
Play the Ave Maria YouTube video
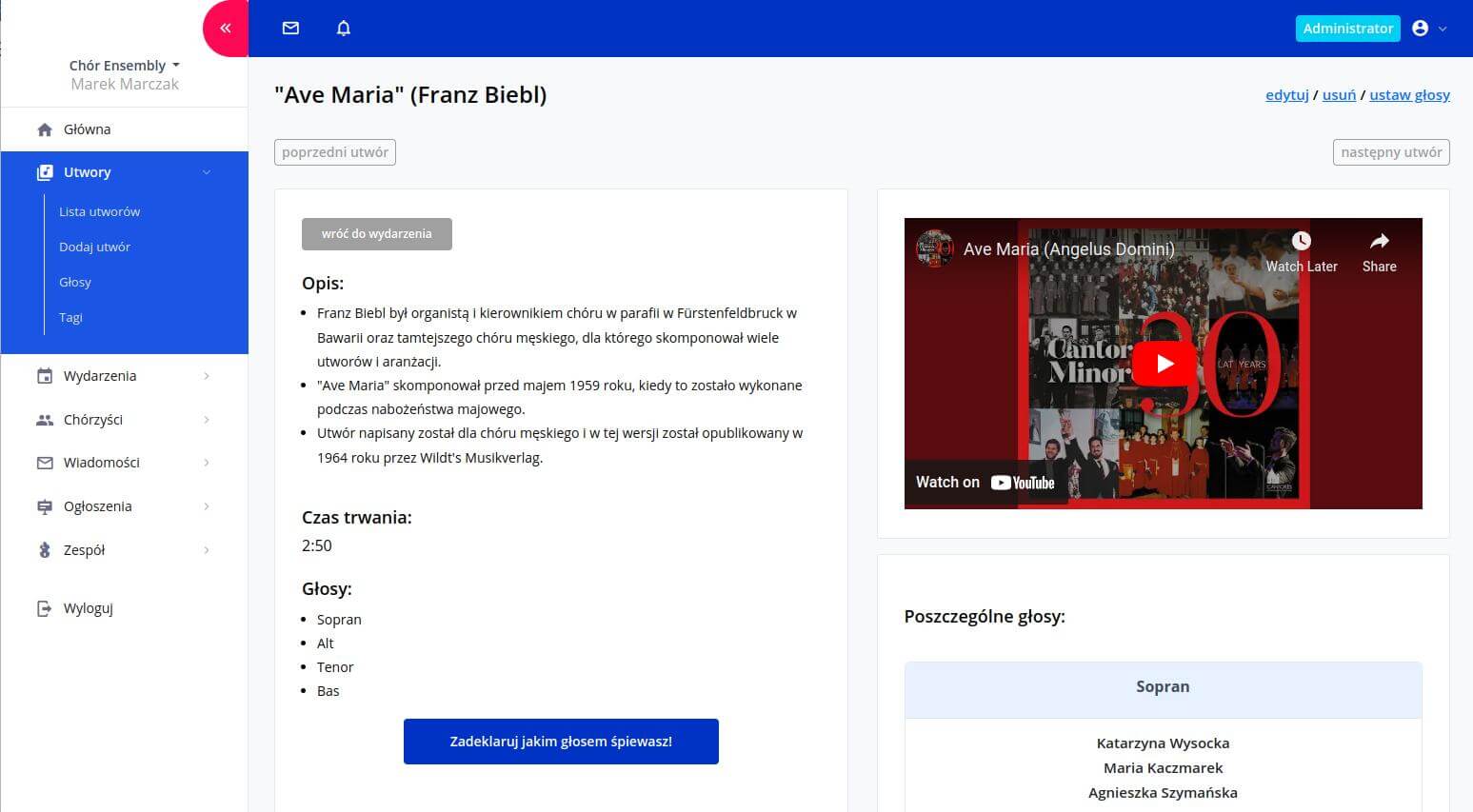[1164, 364]
